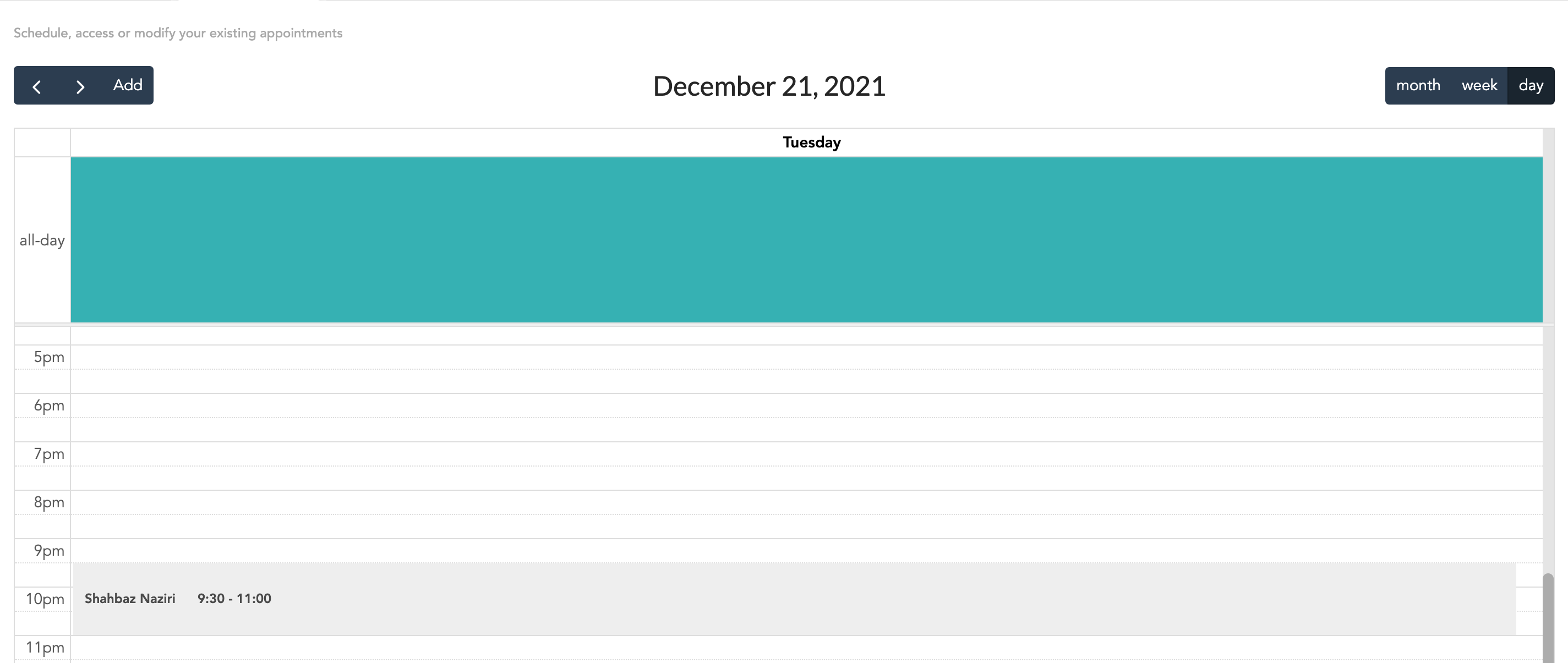Pick the 7pm time slot row
This screenshot has width=1568, height=663.
[x=806, y=454]
